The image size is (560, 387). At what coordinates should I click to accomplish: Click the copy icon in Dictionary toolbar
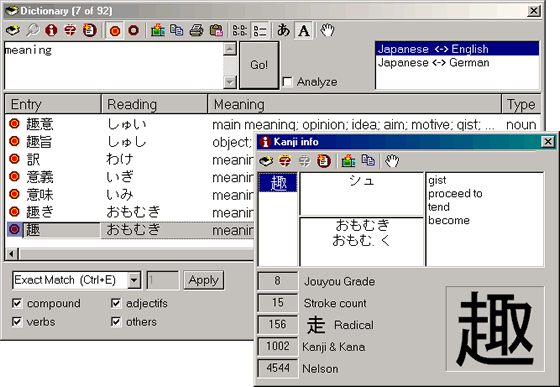[176, 30]
